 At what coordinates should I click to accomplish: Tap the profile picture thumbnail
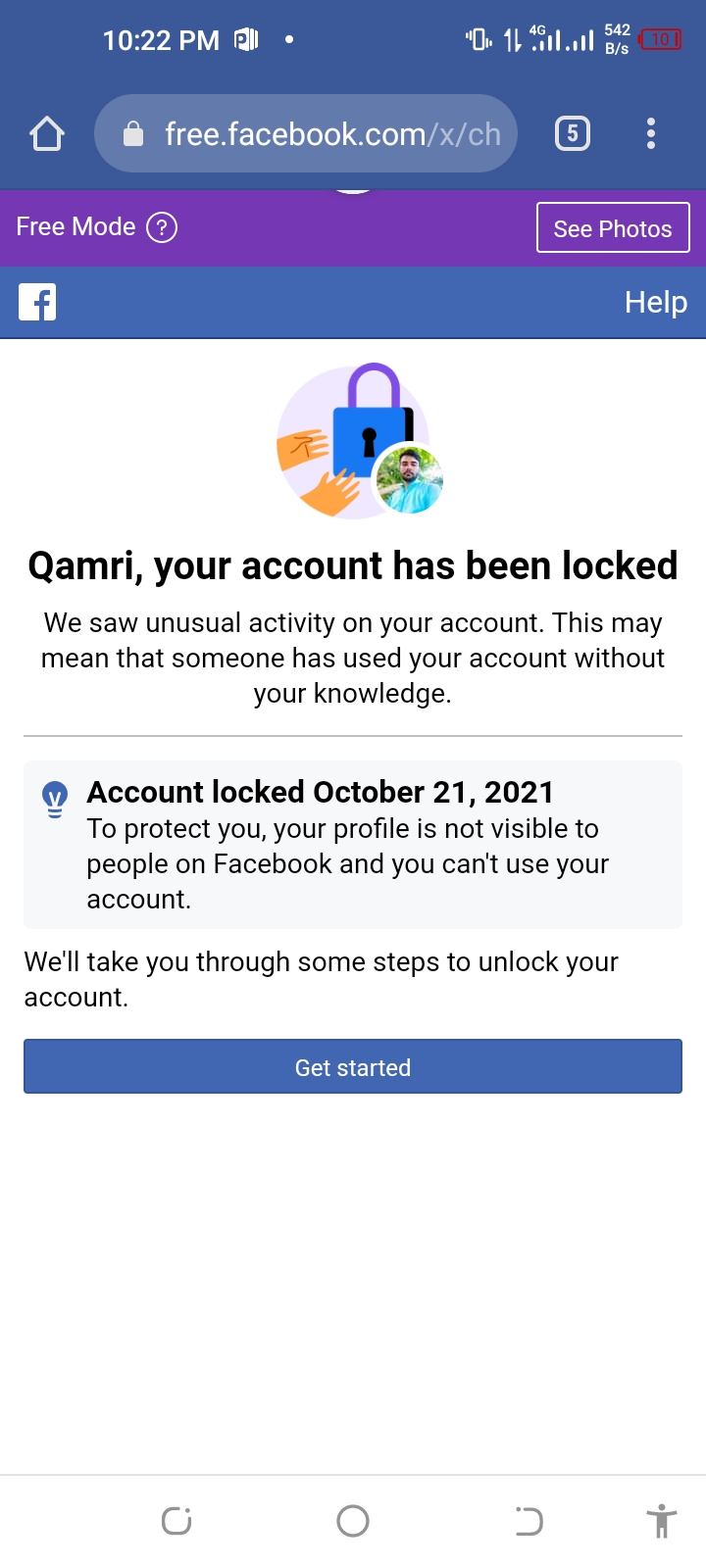click(x=410, y=480)
